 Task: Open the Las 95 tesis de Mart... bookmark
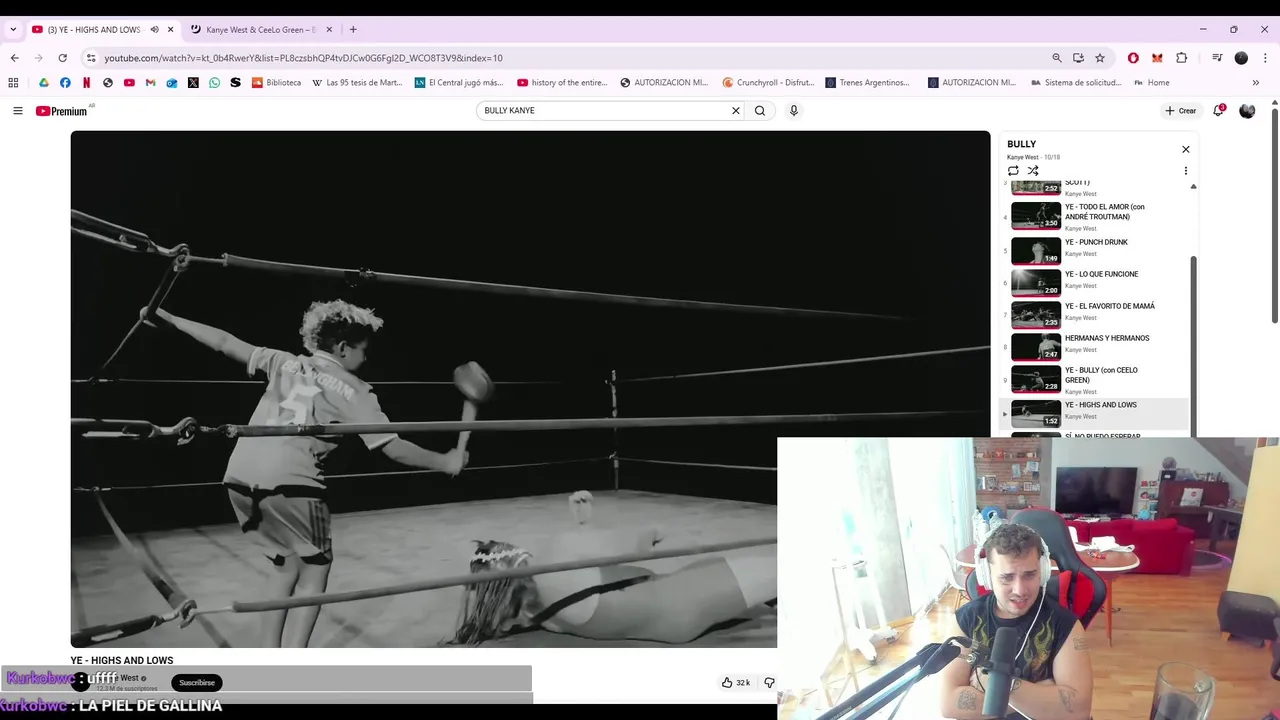pyautogui.click(x=357, y=83)
